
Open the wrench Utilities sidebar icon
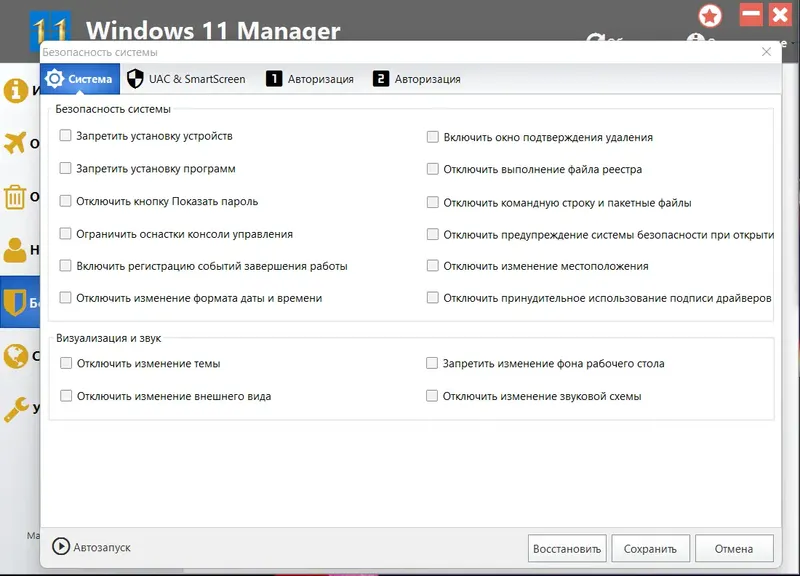coord(16,409)
